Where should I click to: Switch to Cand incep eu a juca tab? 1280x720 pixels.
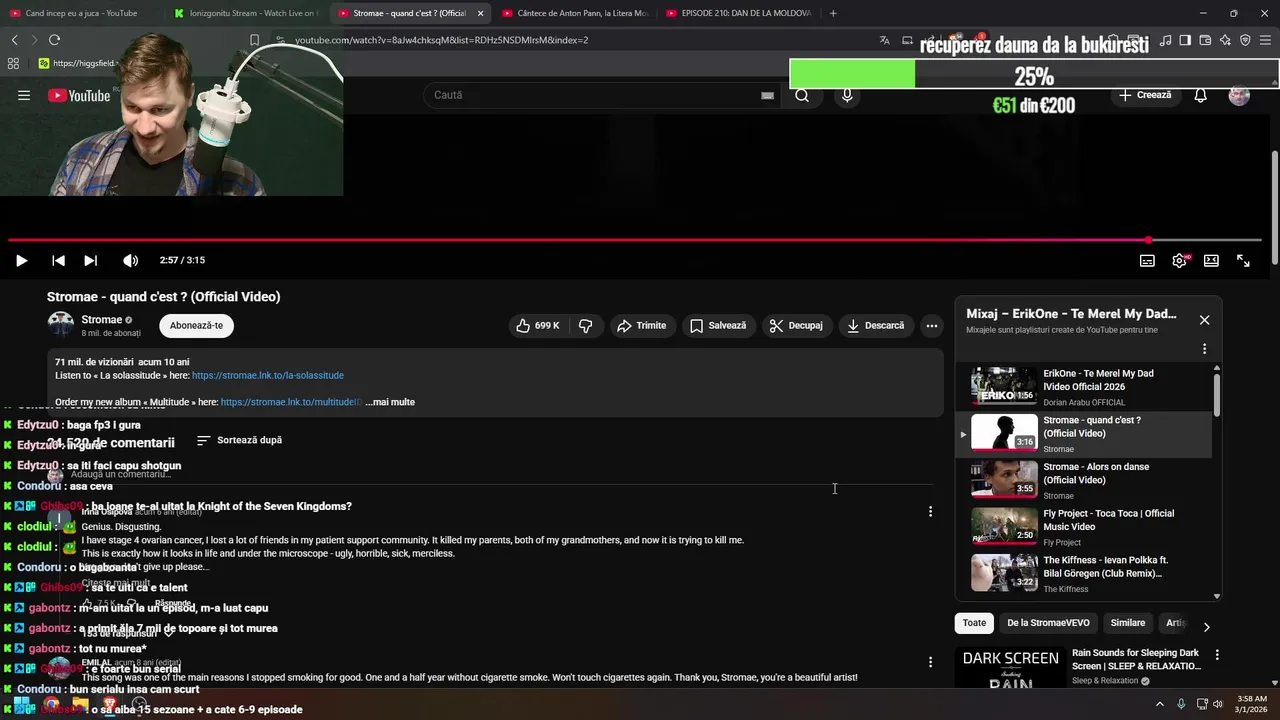[80, 13]
